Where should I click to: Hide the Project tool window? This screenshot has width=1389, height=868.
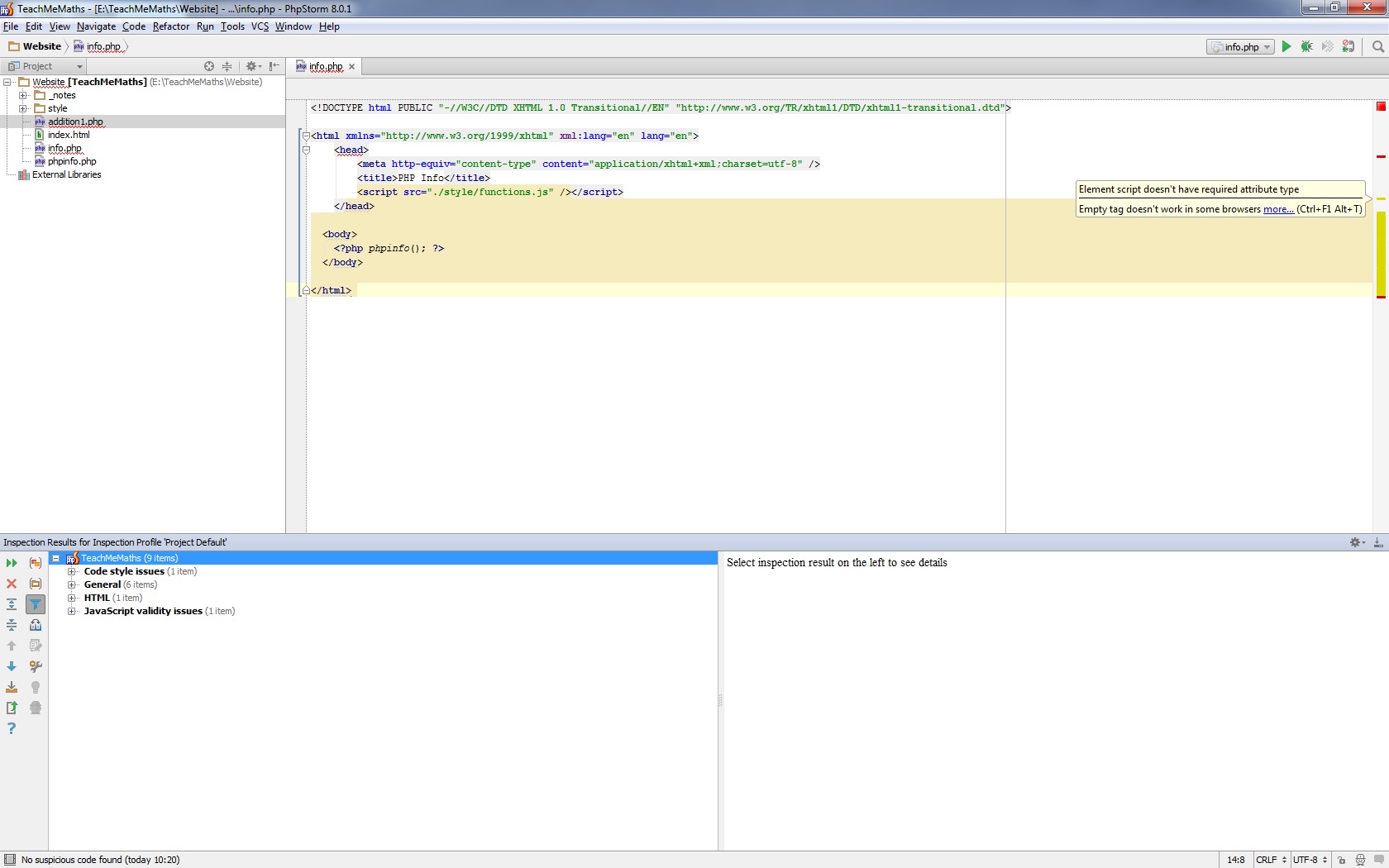pyautogui.click(x=274, y=66)
